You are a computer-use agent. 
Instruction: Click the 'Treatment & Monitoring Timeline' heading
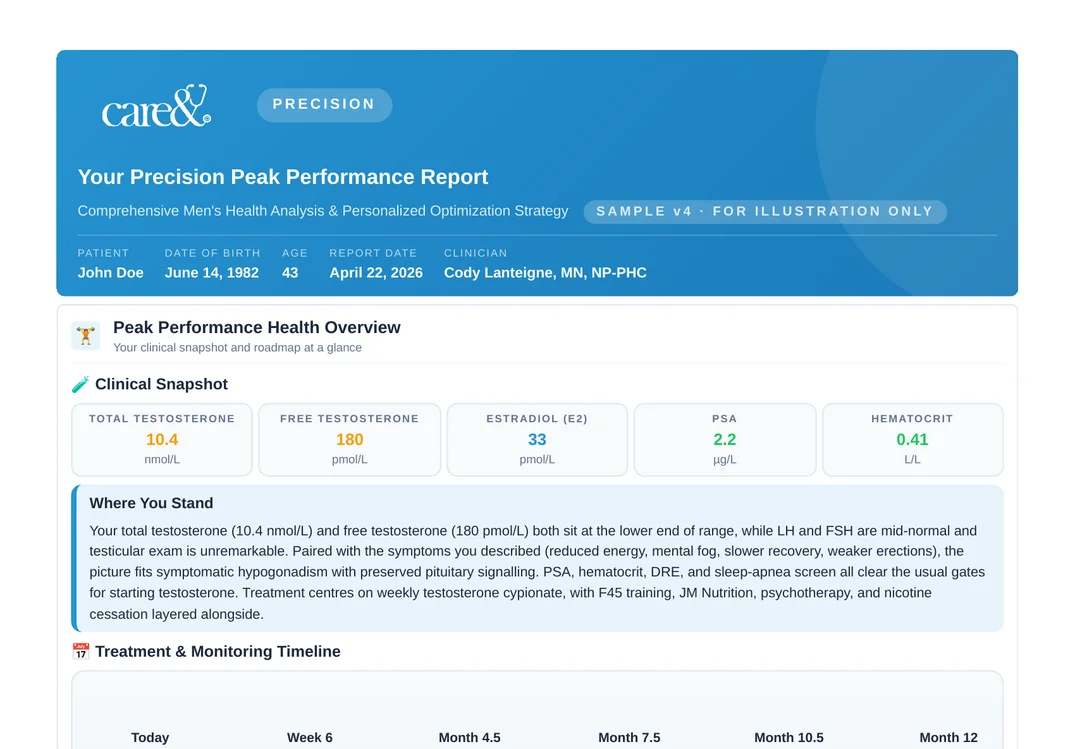tap(217, 651)
